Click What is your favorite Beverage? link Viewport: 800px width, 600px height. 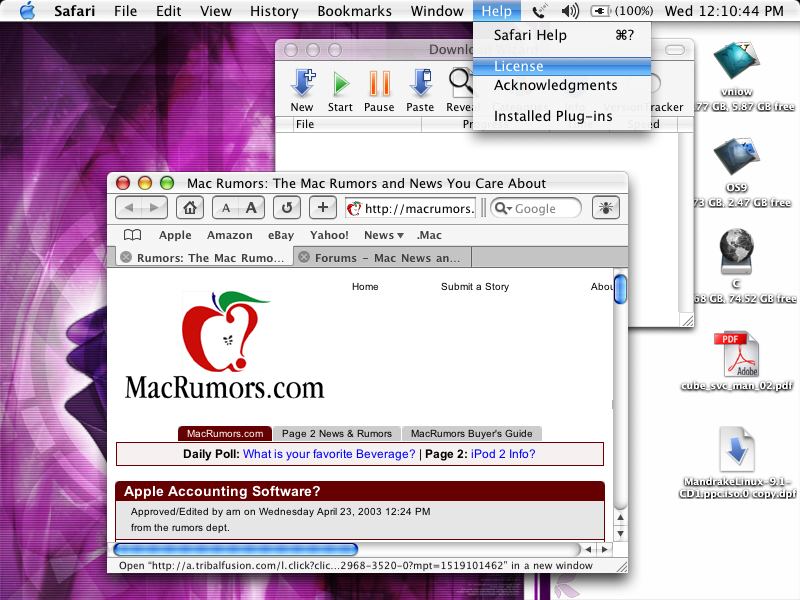click(x=329, y=454)
